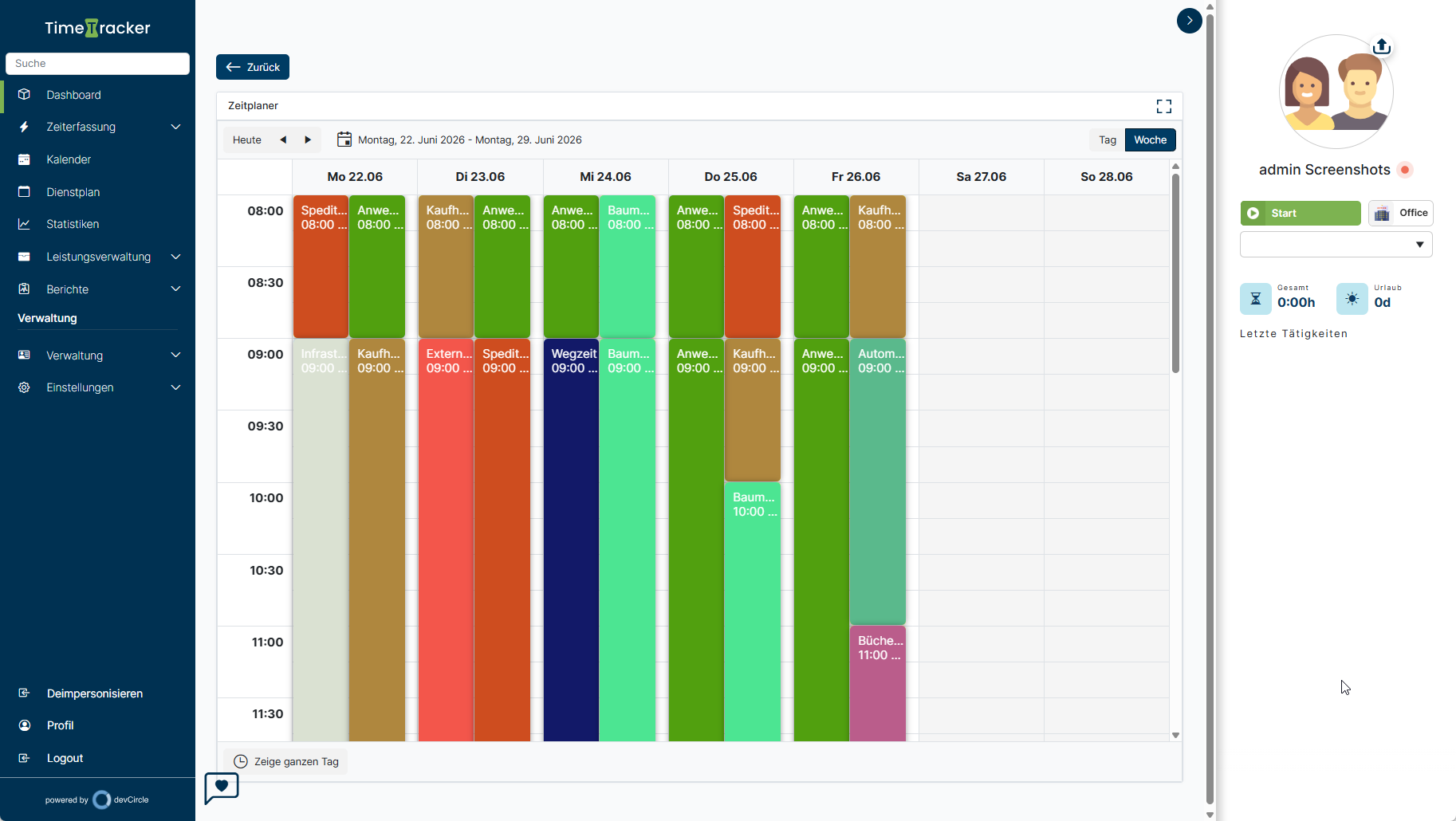Go back with the Zurück button
This screenshot has width=1456, height=821.
pyautogui.click(x=253, y=67)
